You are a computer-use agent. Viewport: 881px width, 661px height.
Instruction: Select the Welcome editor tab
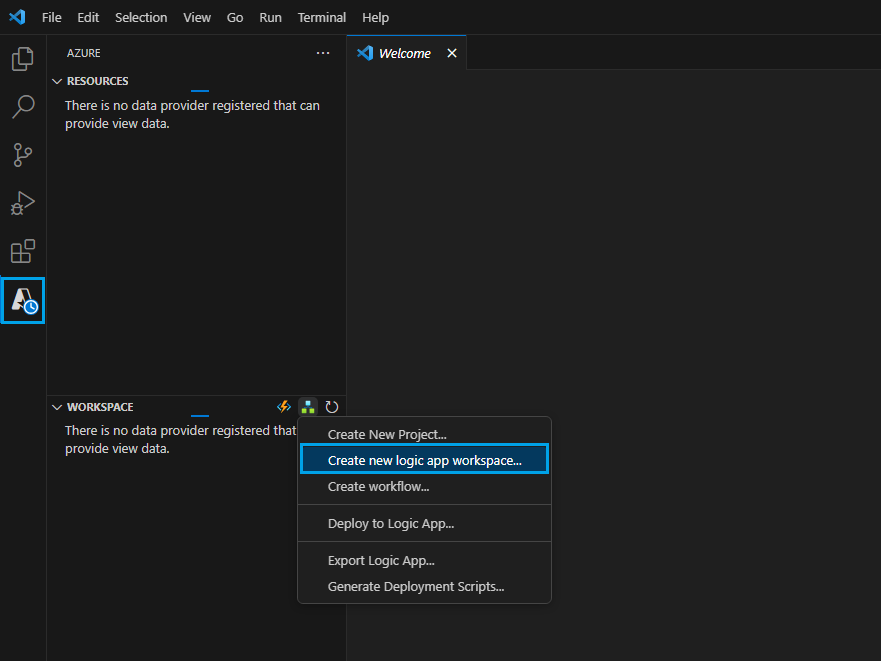tap(406, 53)
